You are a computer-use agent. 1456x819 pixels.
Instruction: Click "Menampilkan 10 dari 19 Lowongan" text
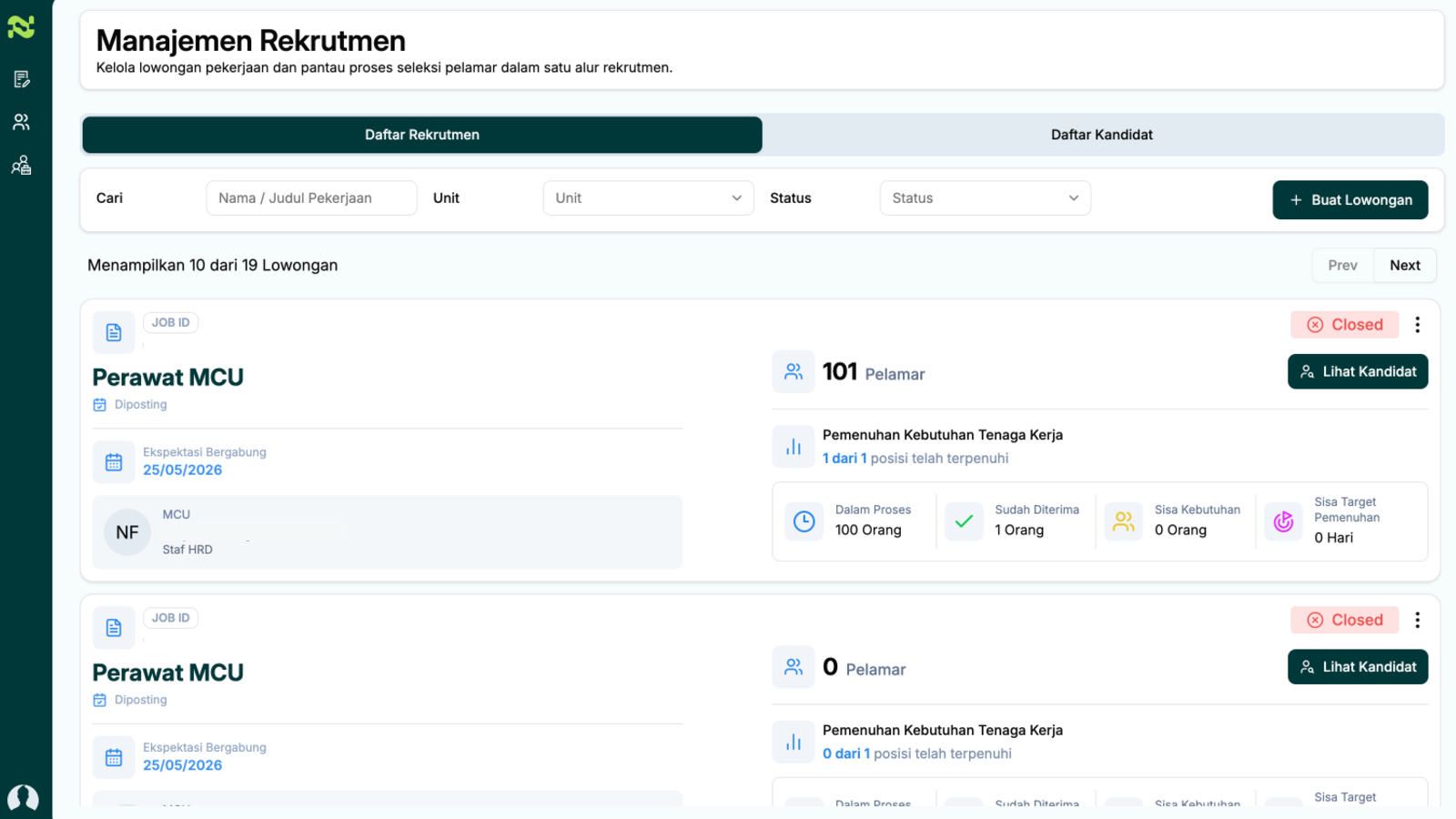213,266
